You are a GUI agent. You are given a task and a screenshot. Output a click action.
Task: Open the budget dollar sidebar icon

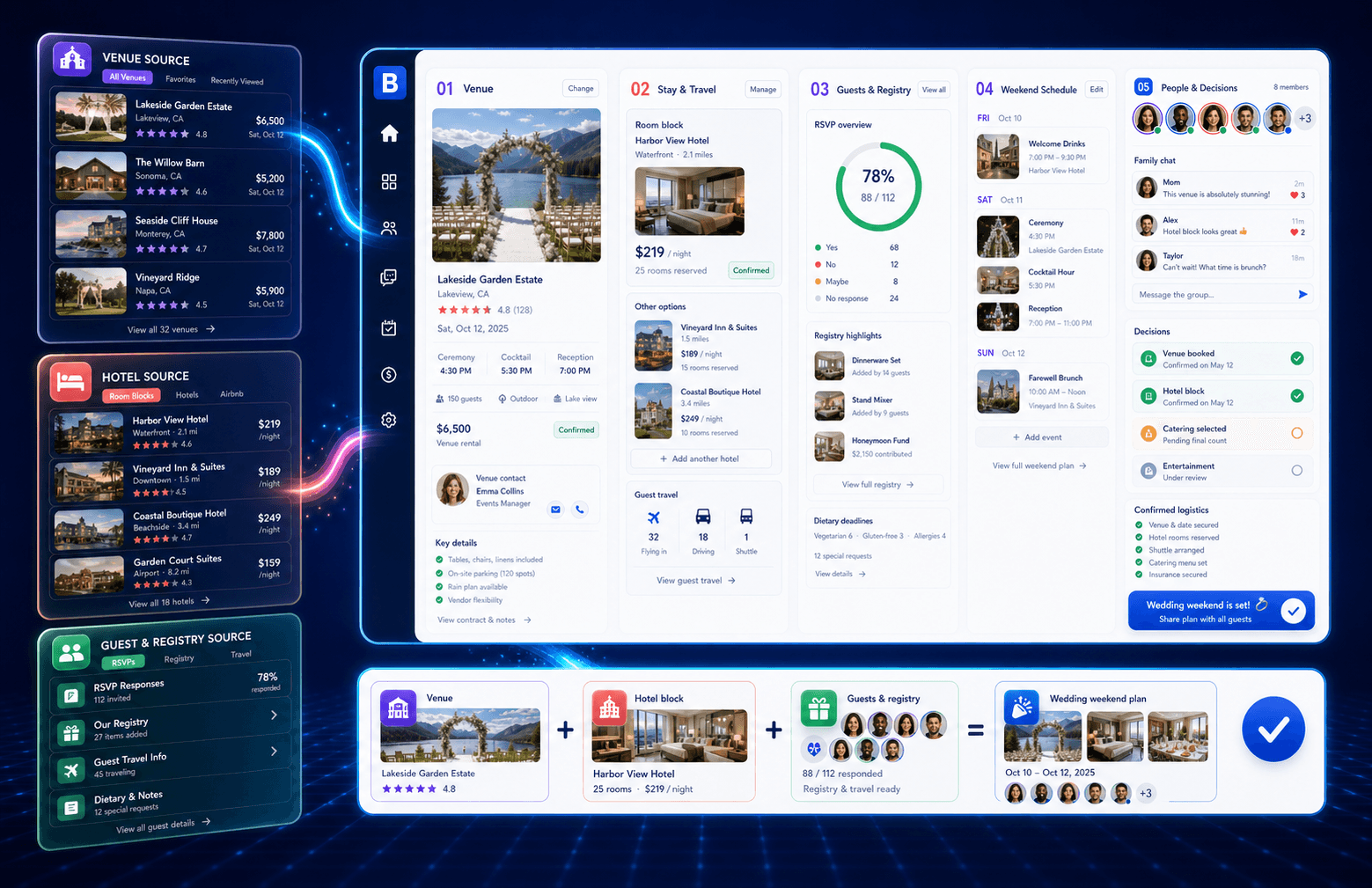pos(389,375)
